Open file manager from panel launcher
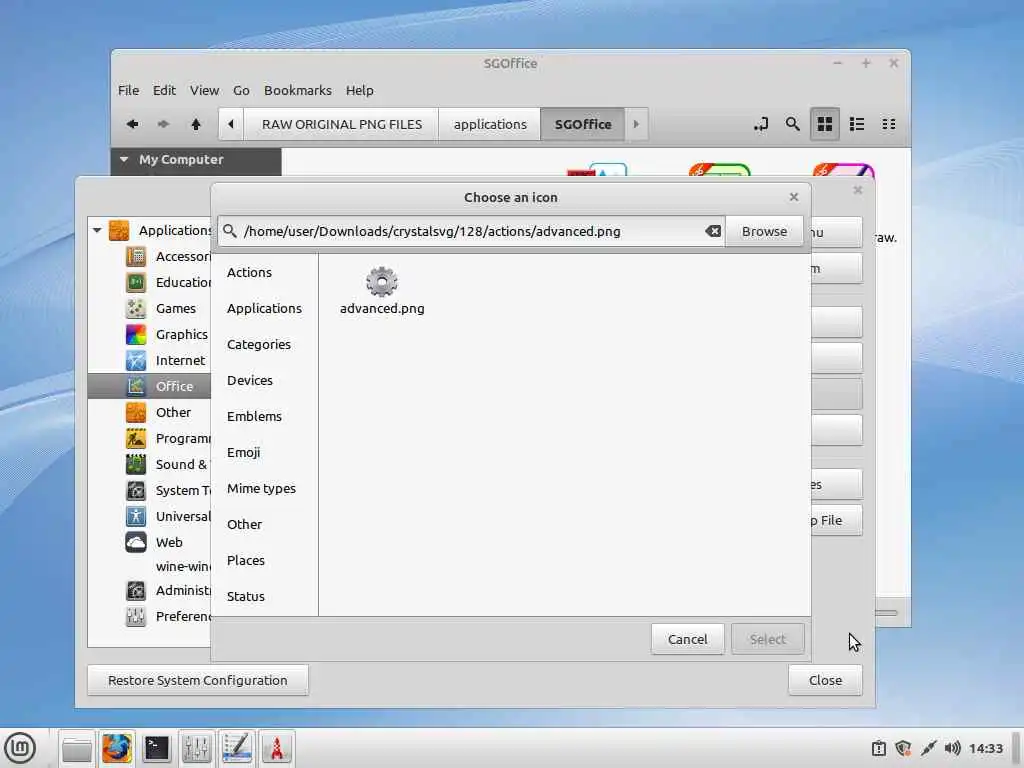This screenshot has width=1024, height=768. tap(77, 748)
